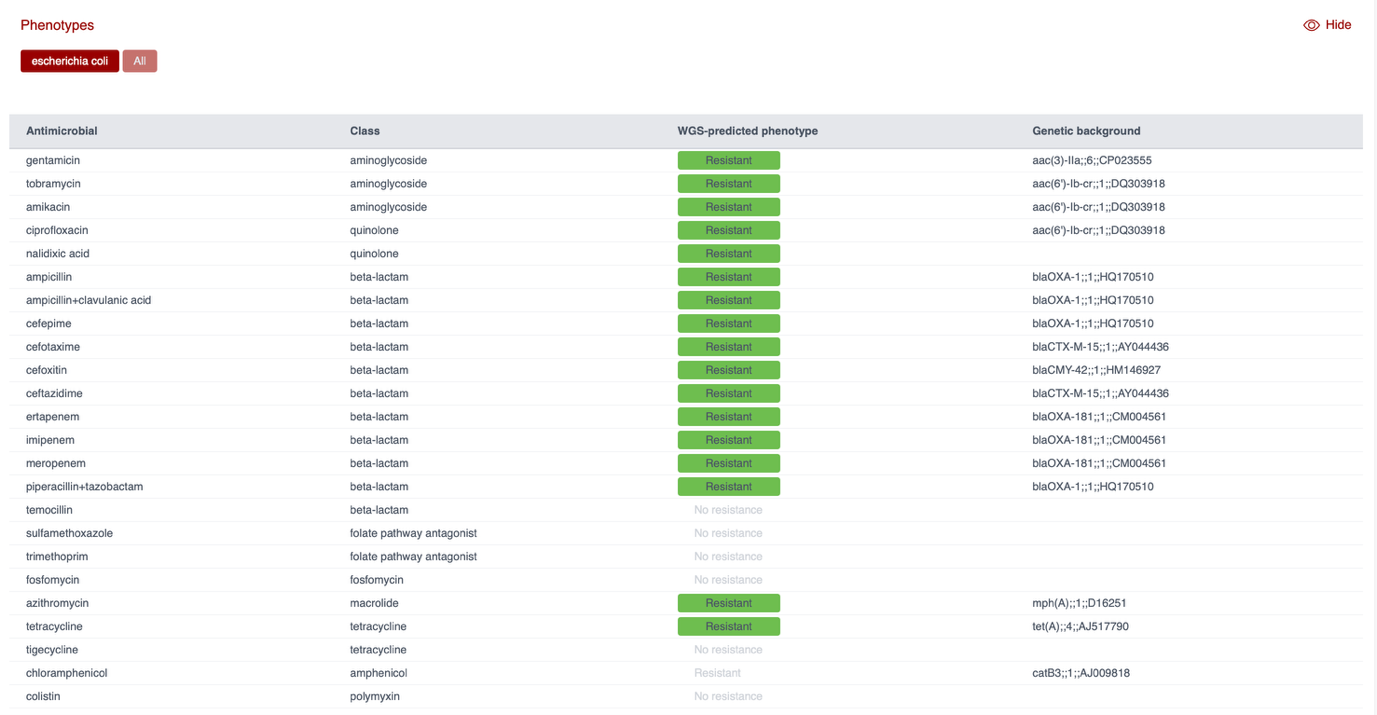Click the Genetic background column header
The height and width of the screenshot is (715, 1377).
[1086, 131]
